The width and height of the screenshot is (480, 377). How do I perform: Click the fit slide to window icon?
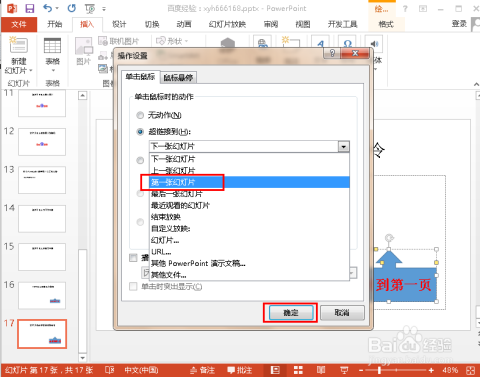471,370
